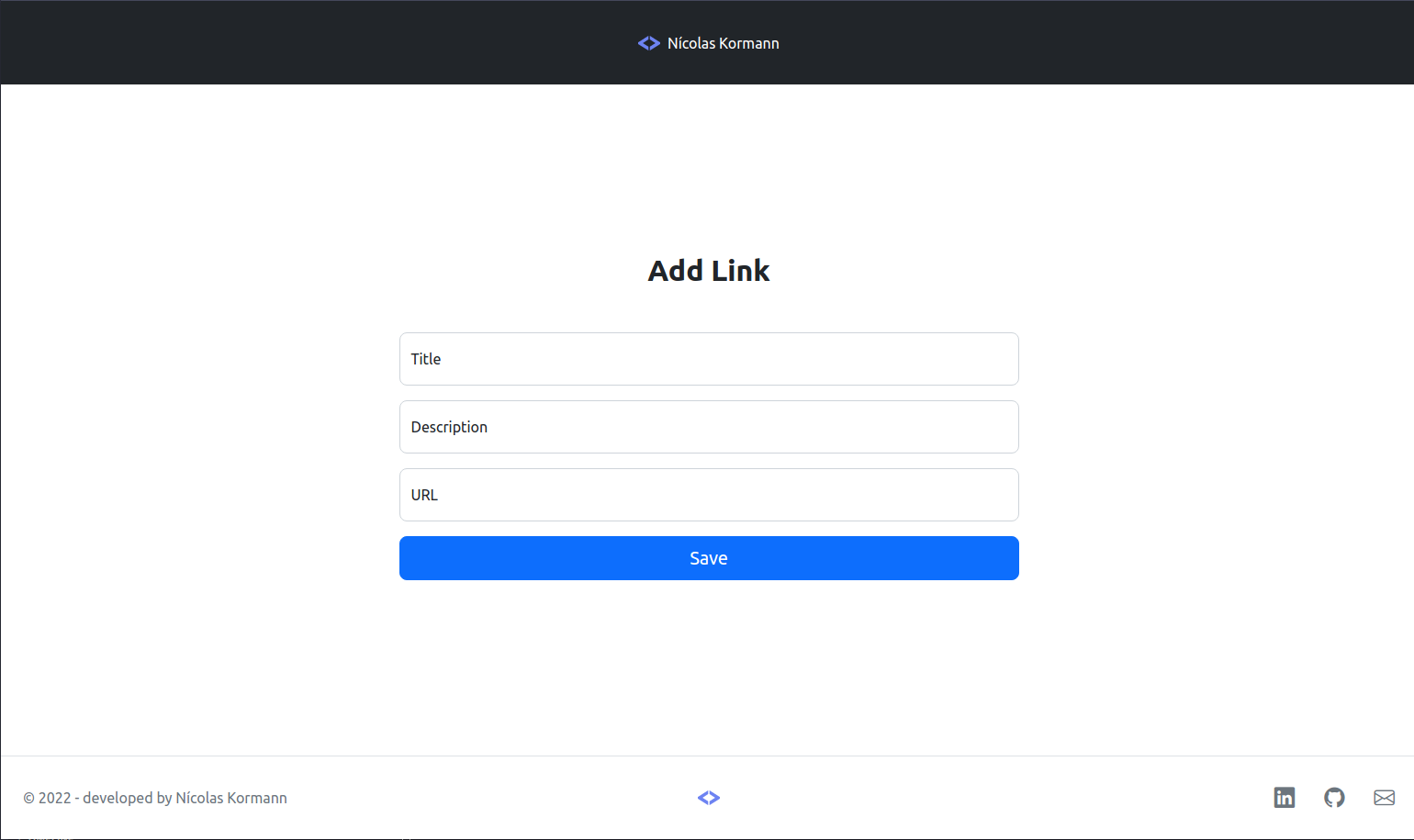This screenshot has width=1414, height=840.
Task: Visit the GitHub profile via its footer icon
Action: [1335, 798]
